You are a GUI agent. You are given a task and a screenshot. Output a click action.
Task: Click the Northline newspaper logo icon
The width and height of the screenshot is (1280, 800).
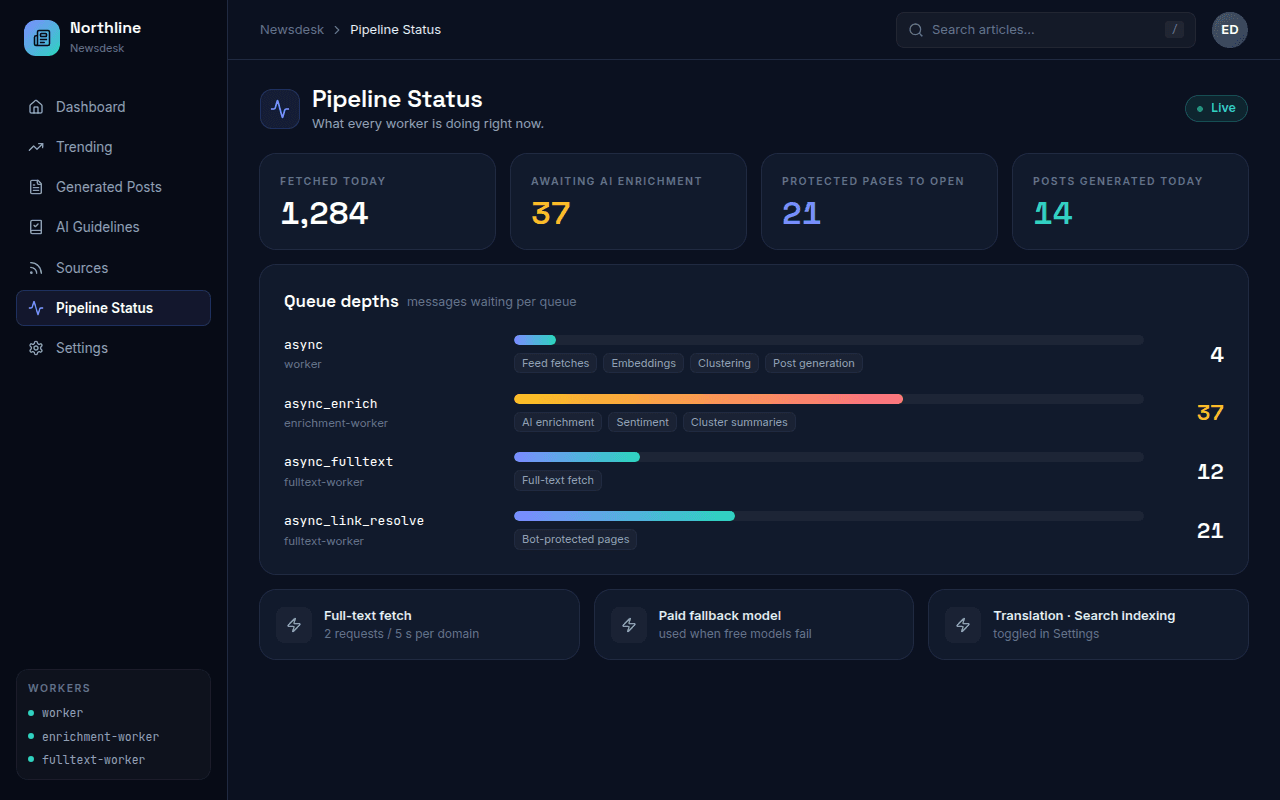[x=42, y=38]
